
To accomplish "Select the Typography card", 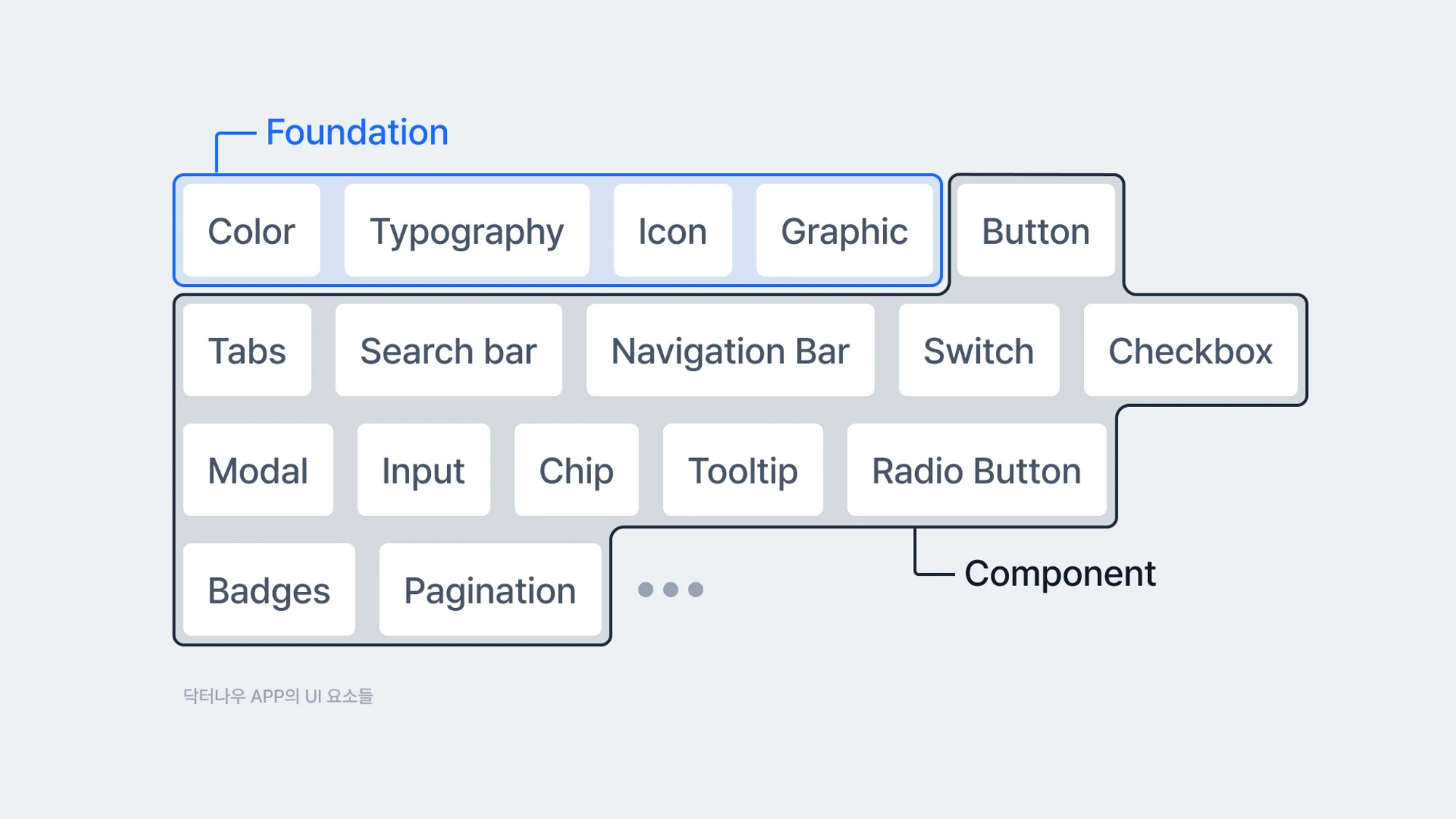I will click(467, 230).
